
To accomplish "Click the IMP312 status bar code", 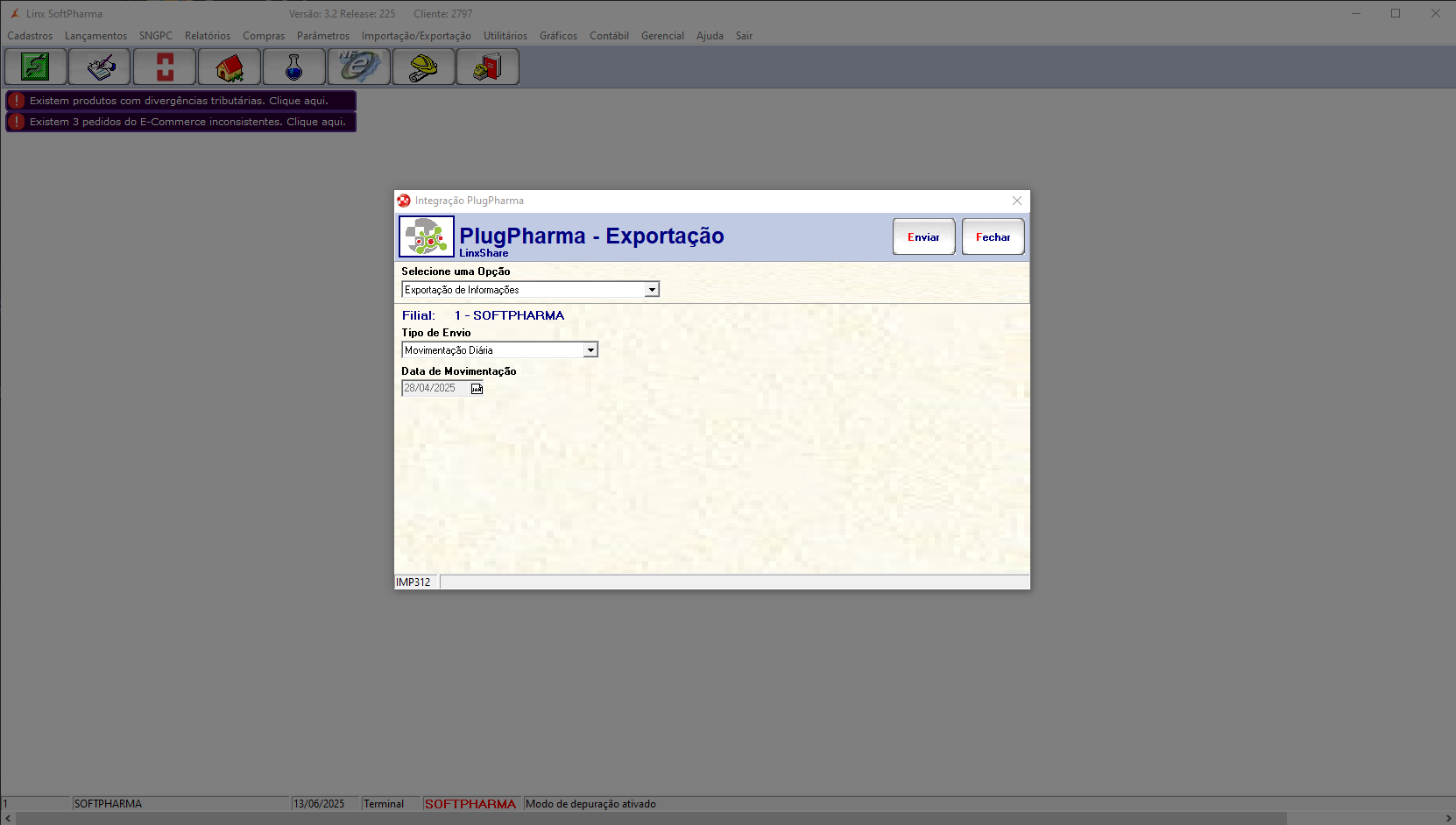I will (413, 582).
